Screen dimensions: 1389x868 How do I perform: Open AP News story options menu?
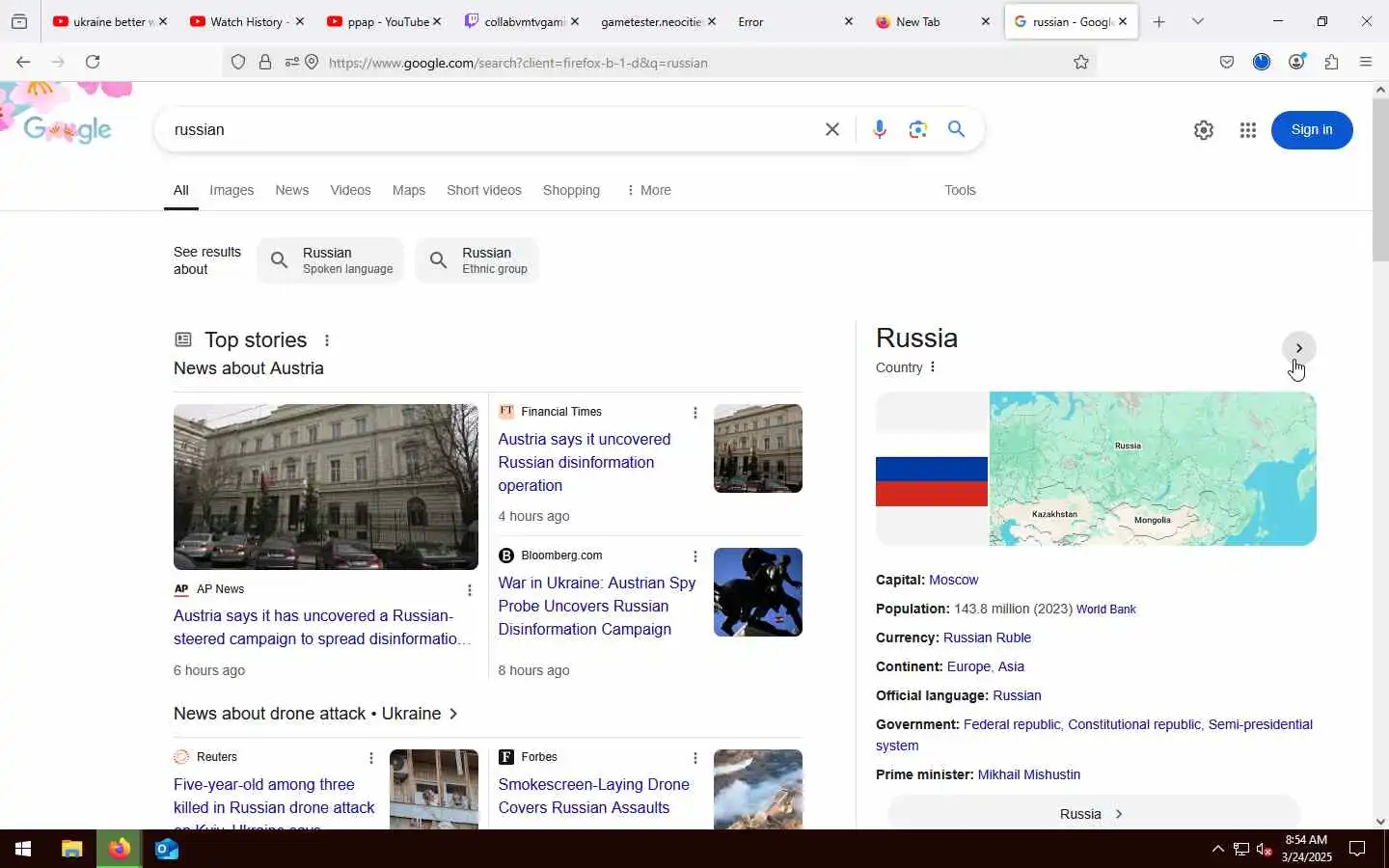(x=470, y=590)
